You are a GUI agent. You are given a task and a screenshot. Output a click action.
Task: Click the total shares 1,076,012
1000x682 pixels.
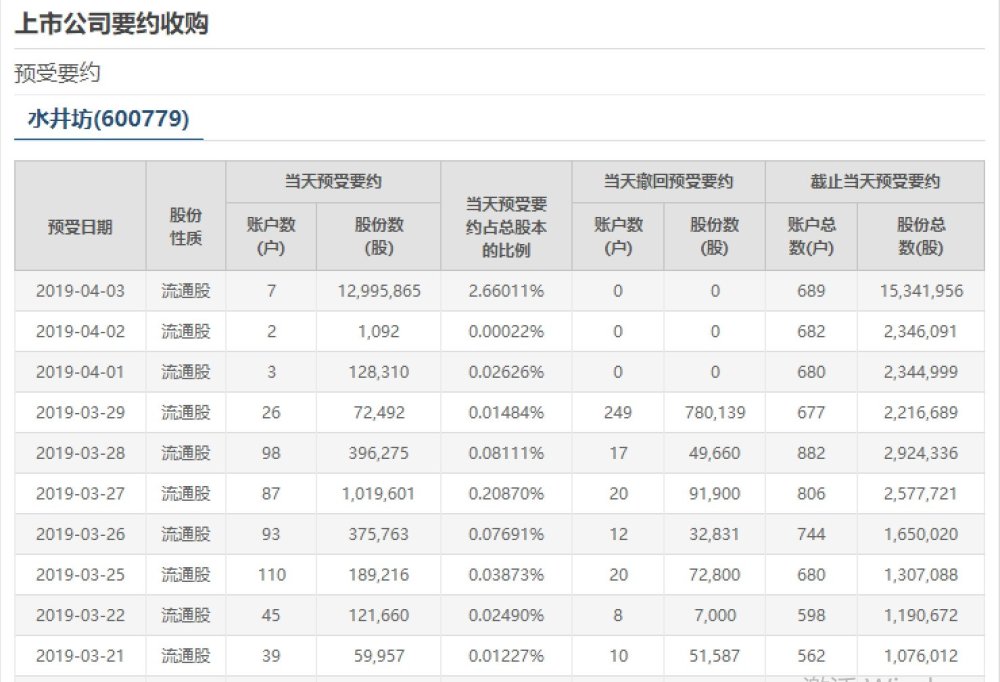(921, 656)
